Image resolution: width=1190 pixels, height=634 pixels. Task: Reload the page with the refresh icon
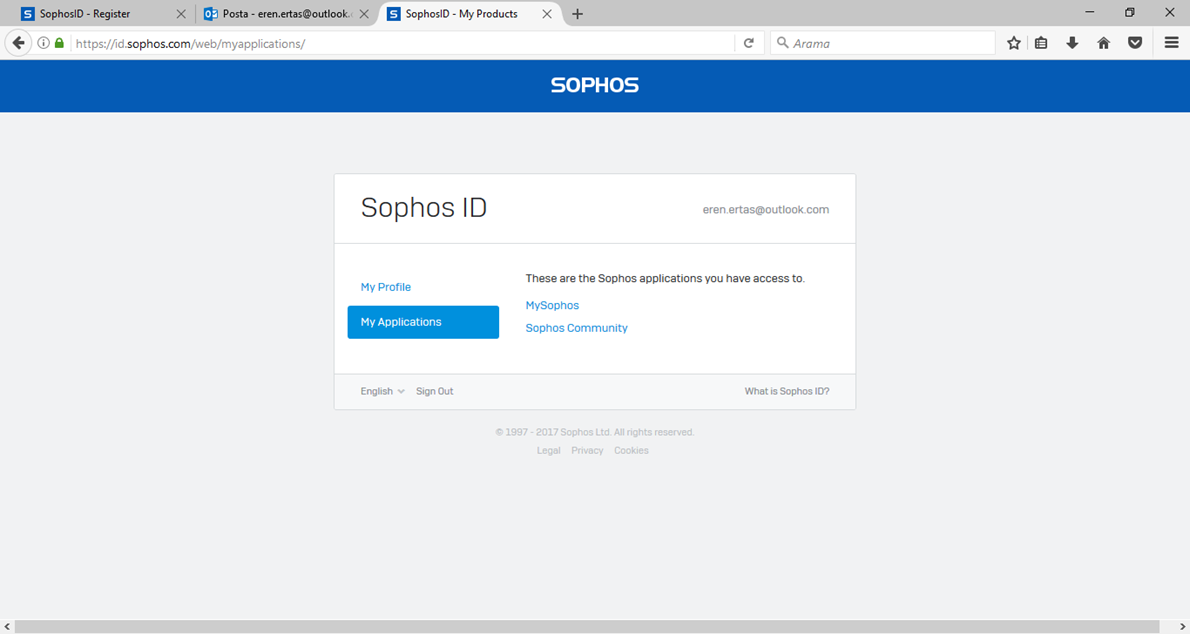[x=748, y=43]
